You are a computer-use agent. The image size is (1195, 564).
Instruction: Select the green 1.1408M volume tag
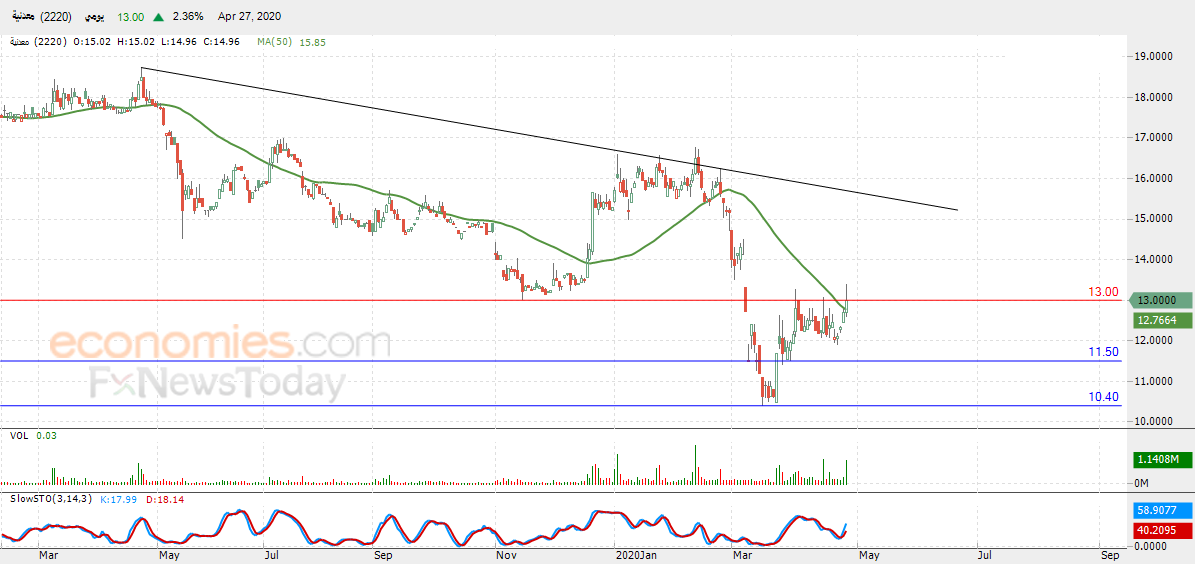[1160, 460]
